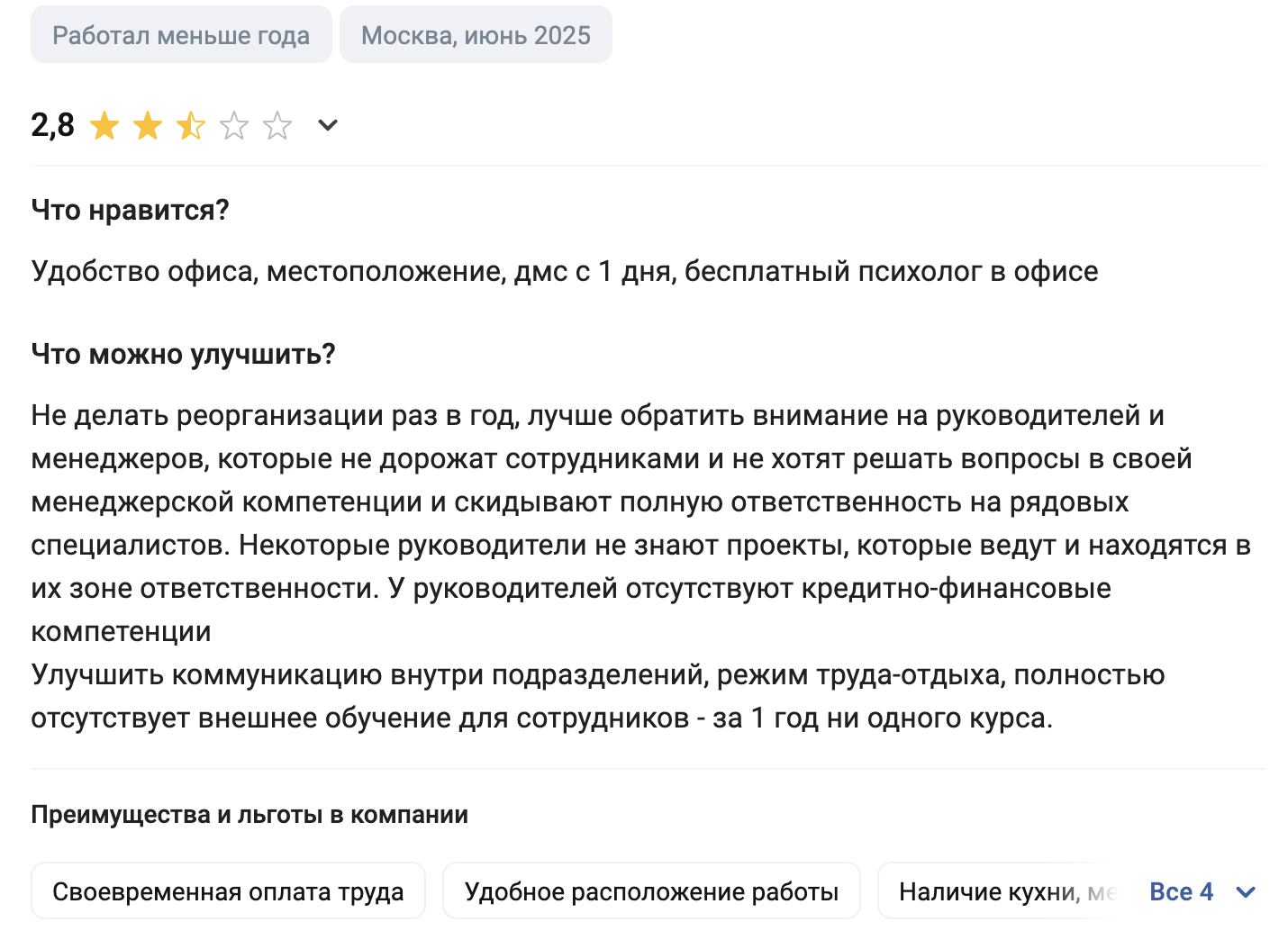Screen dimensions: 1288x940
Task: Select the "Наличие кухни" benefit chip
Action: [x=989, y=891]
